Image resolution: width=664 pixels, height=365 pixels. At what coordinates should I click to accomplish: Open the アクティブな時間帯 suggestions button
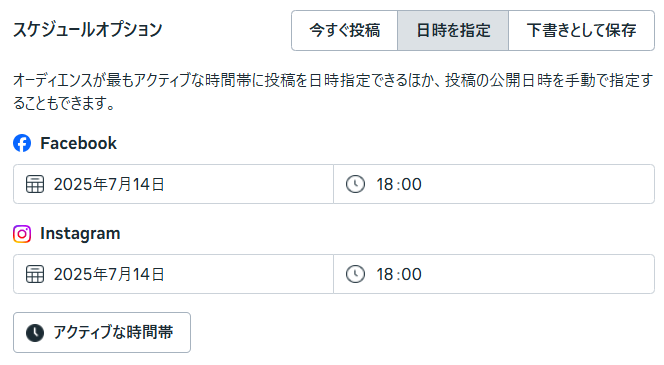102,333
